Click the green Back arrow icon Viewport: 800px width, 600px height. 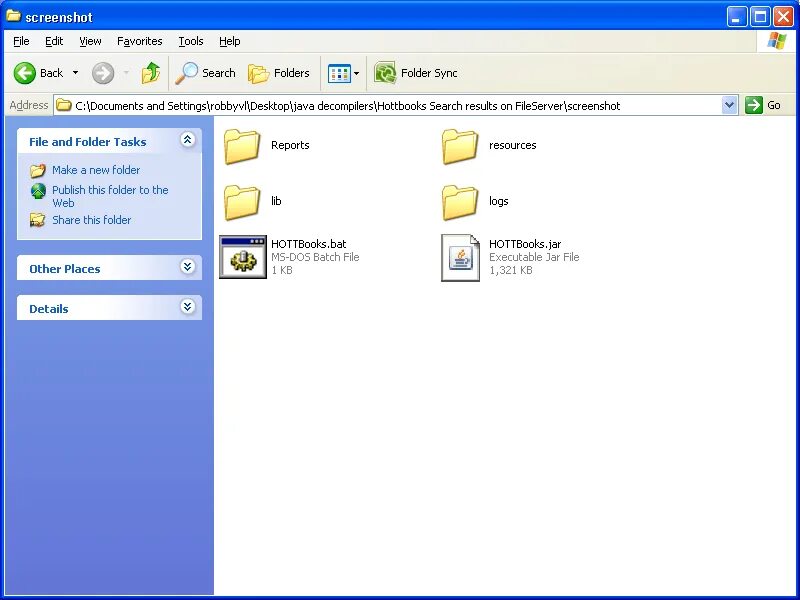coord(24,73)
